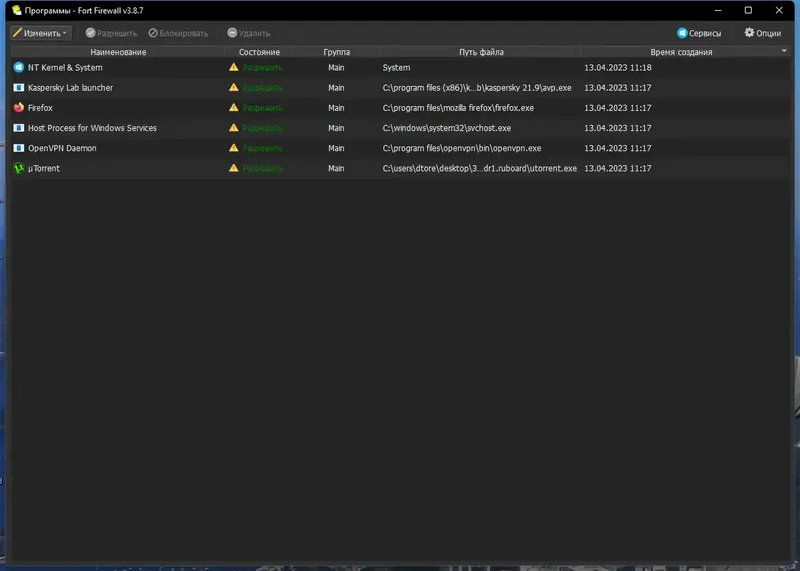Image resolution: width=800 pixels, height=571 pixels.
Task: Click the Host Process for Windows Services icon
Action: point(19,128)
